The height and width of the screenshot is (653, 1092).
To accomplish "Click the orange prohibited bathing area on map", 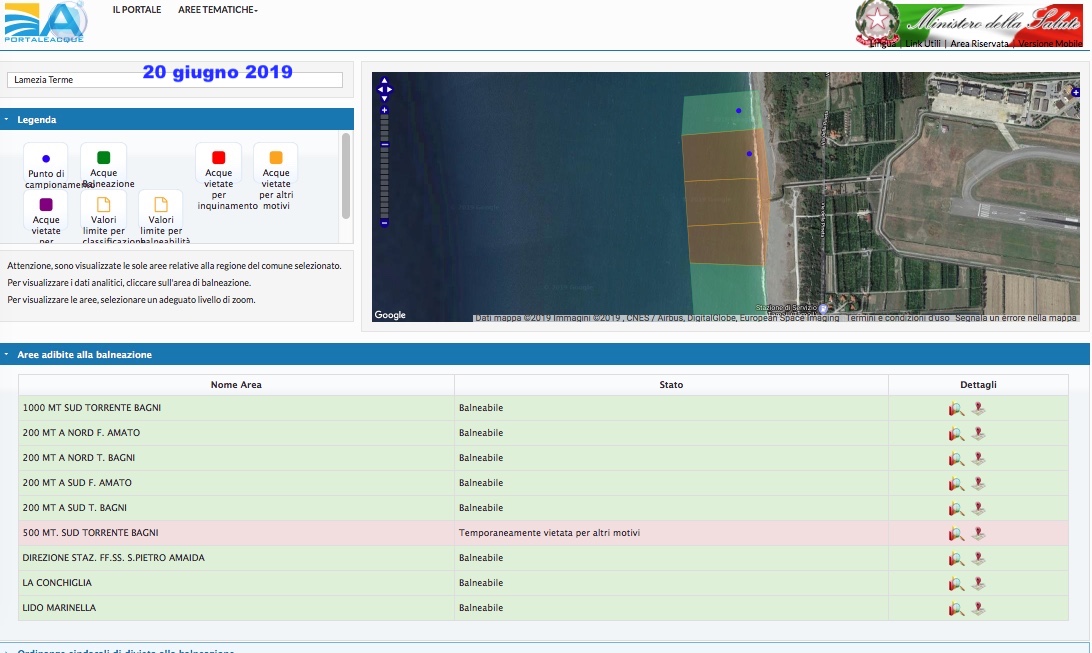I will coord(724,198).
